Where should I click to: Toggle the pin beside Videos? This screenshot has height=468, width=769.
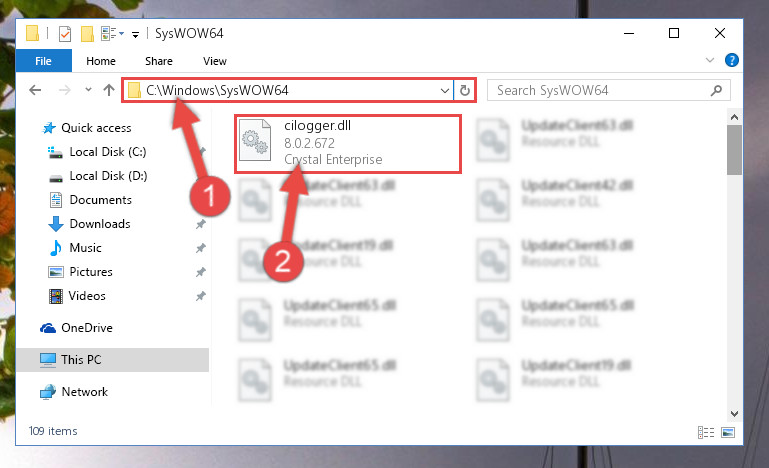tap(201, 296)
